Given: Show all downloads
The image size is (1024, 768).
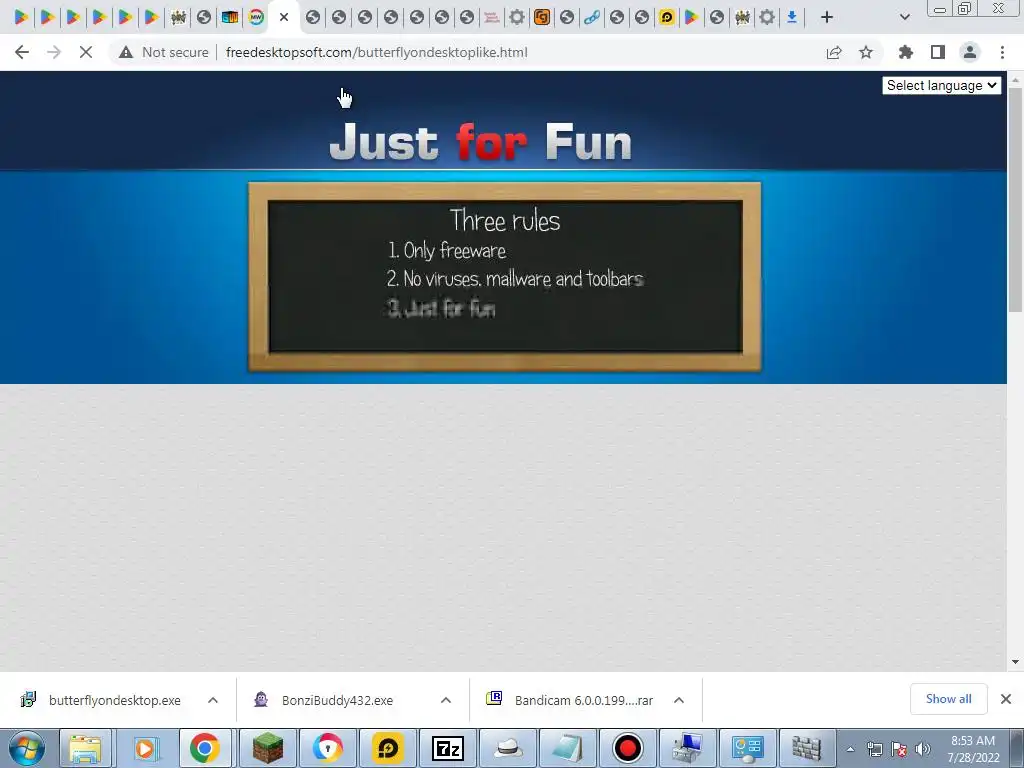Looking at the screenshot, I should click(x=948, y=699).
